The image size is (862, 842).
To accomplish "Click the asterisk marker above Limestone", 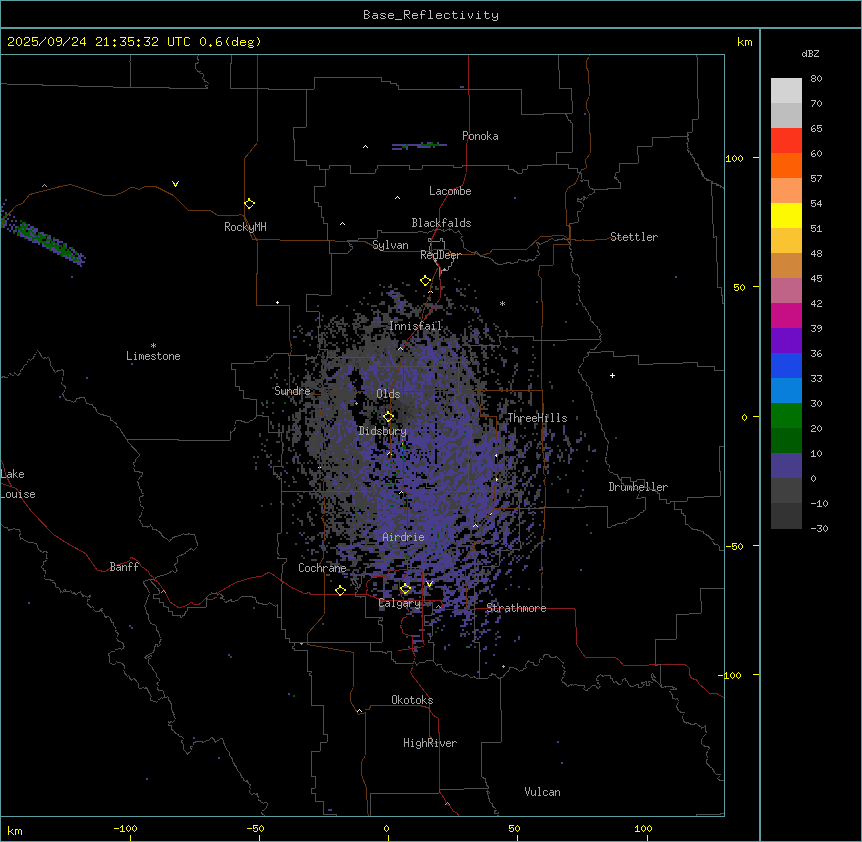I will (153, 345).
